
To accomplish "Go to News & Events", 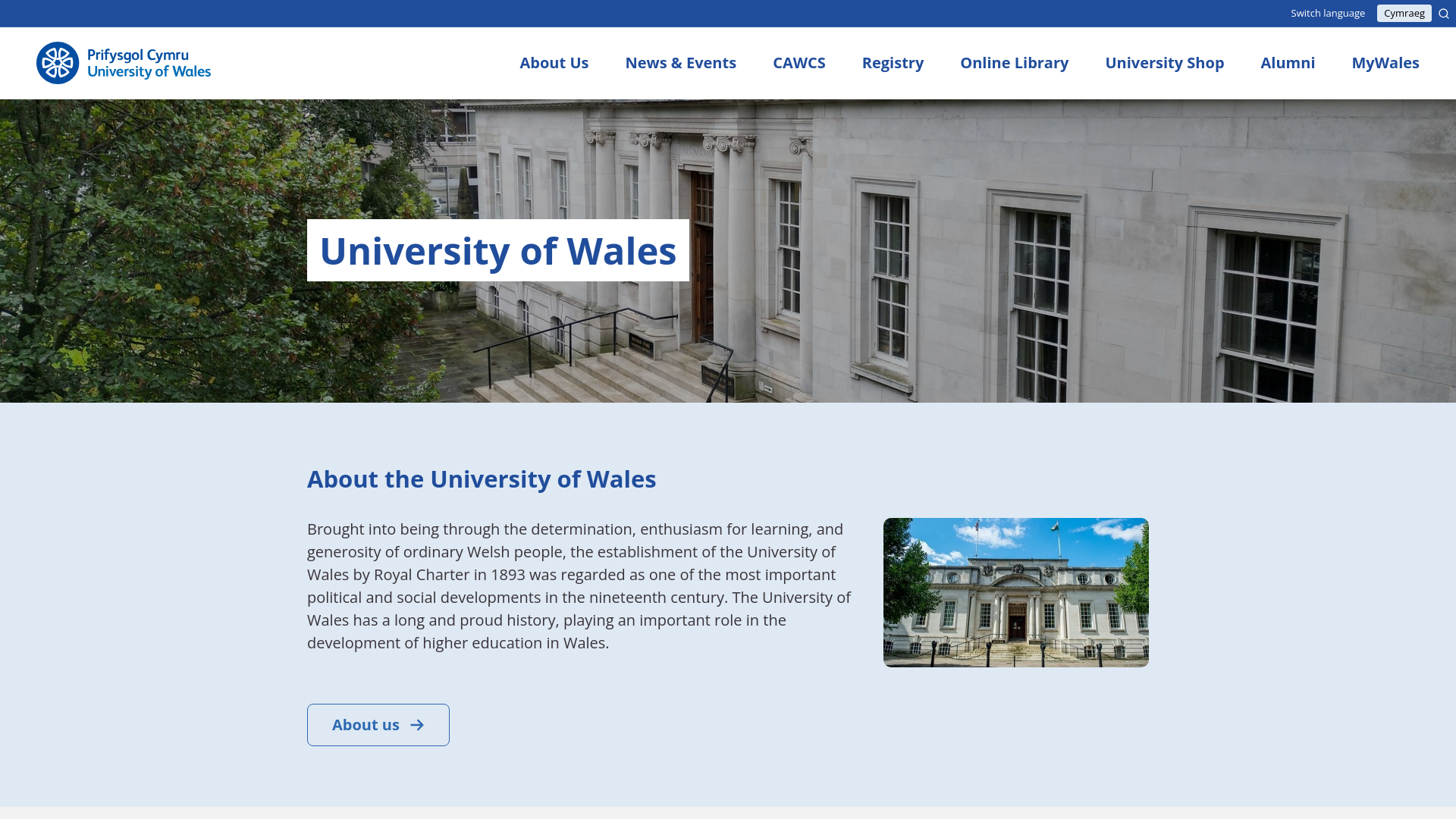I will click(x=680, y=63).
